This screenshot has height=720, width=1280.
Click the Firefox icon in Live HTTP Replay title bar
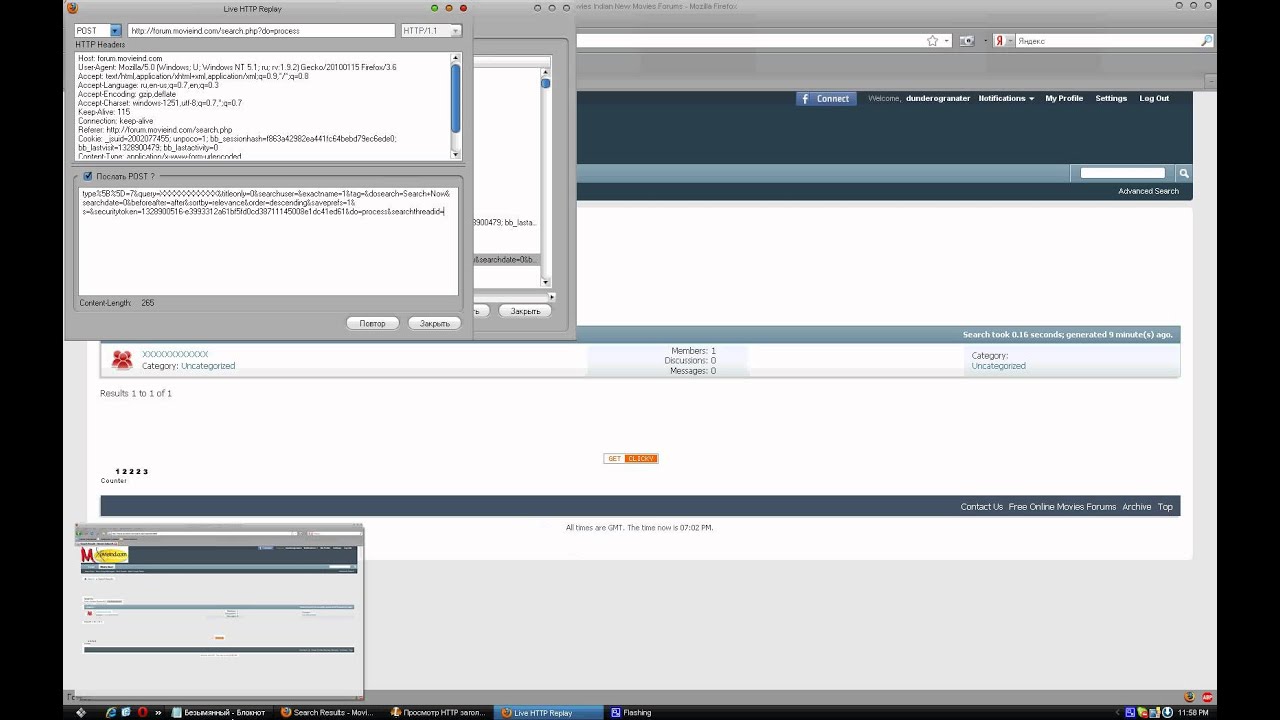pos(72,8)
